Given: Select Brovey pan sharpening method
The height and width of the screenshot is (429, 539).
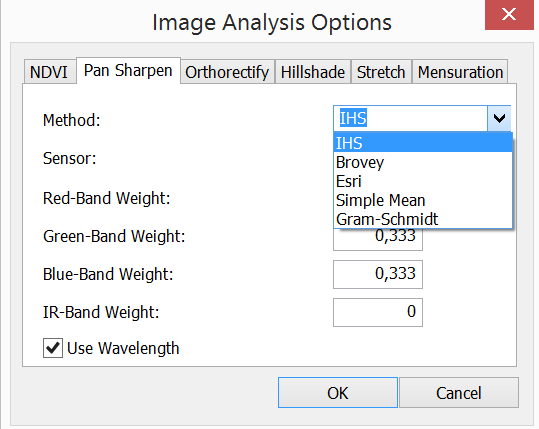Looking at the screenshot, I should pyautogui.click(x=423, y=162).
